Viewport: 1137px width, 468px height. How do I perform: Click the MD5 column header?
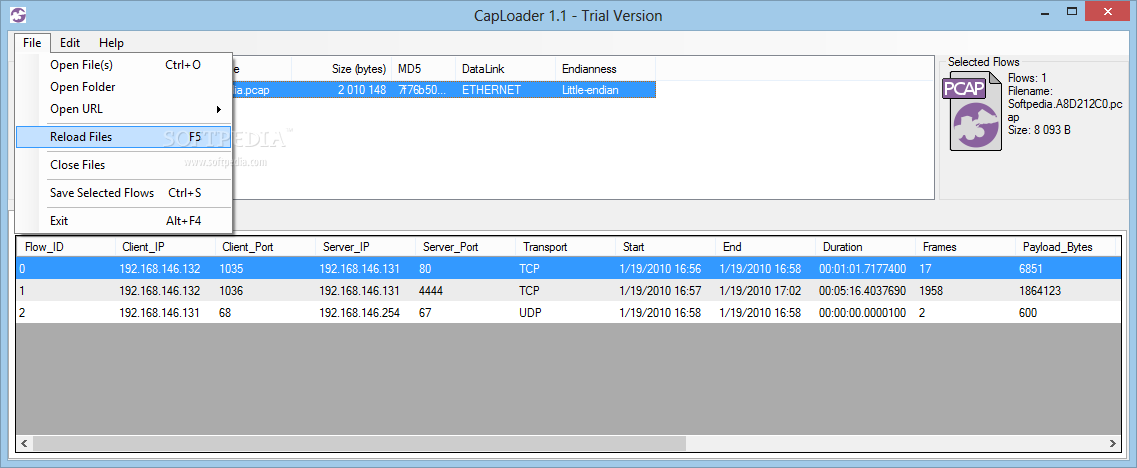coord(423,69)
